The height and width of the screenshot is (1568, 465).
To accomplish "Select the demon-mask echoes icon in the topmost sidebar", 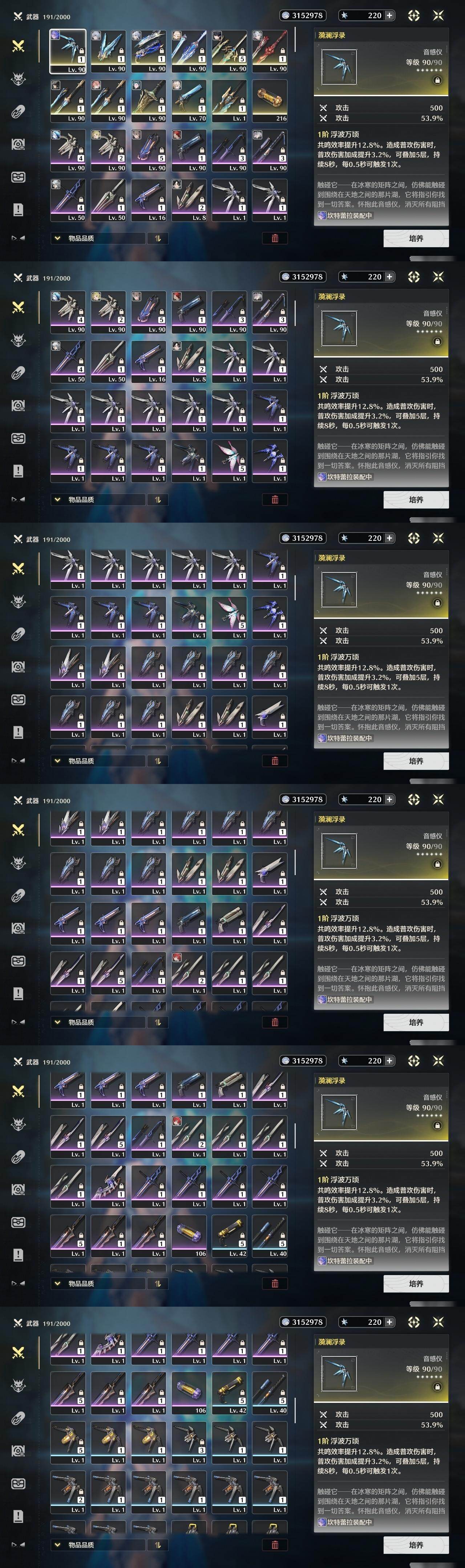I will [x=19, y=79].
